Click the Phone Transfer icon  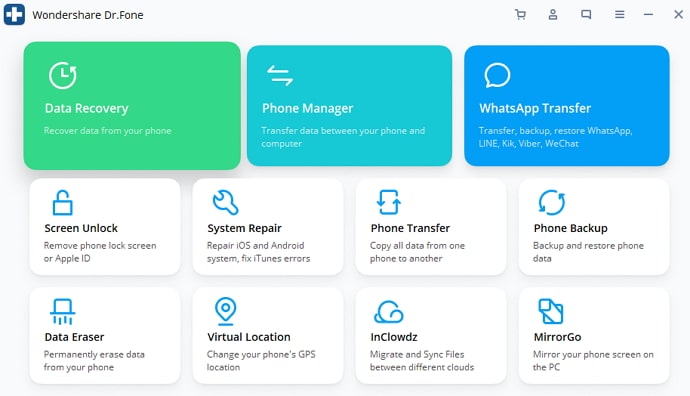pos(389,202)
